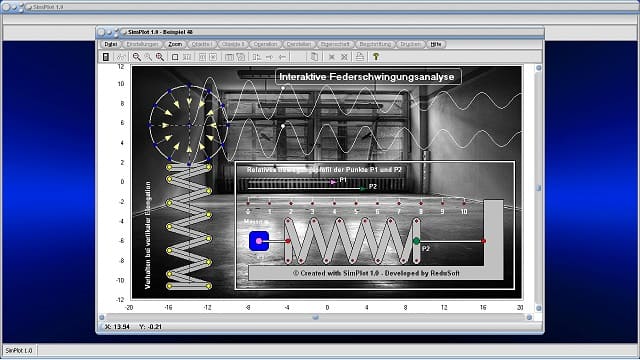This screenshot has width=640, height=360.
Task: Click the left arrow of the horizontal scrollbar
Action: [102, 317]
